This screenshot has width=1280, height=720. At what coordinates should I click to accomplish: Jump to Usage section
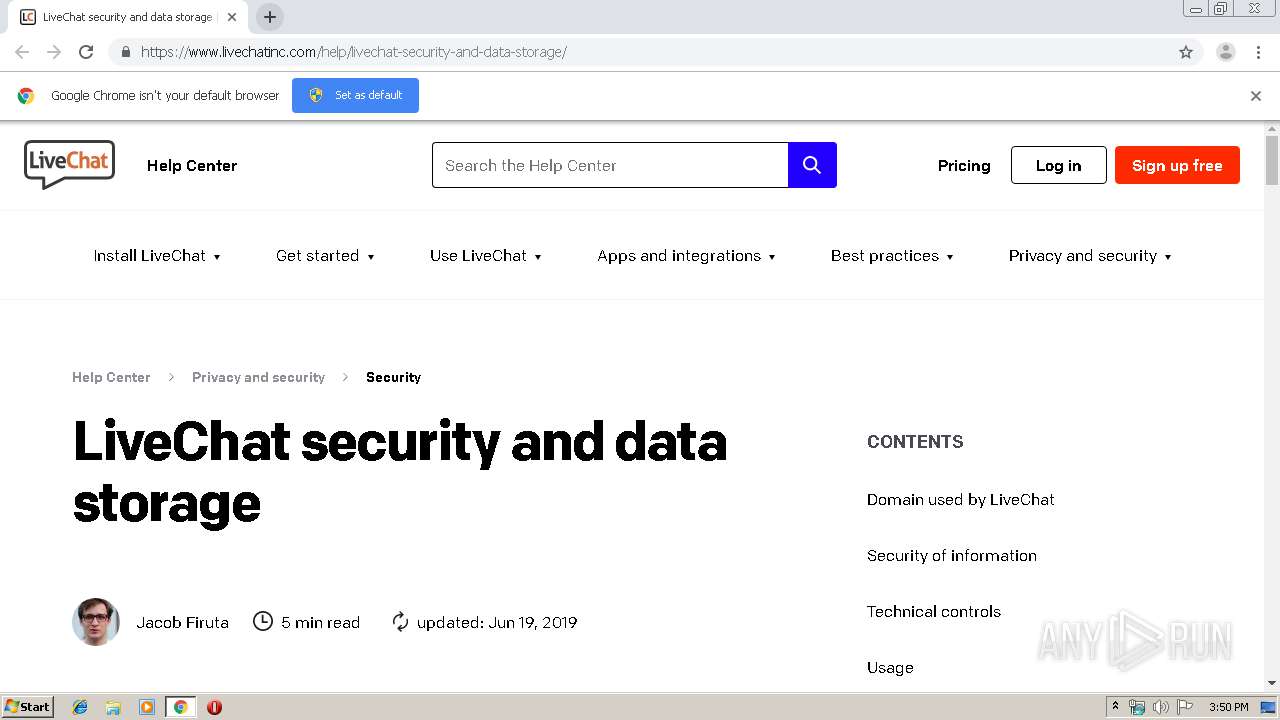click(x=890, y=668)
